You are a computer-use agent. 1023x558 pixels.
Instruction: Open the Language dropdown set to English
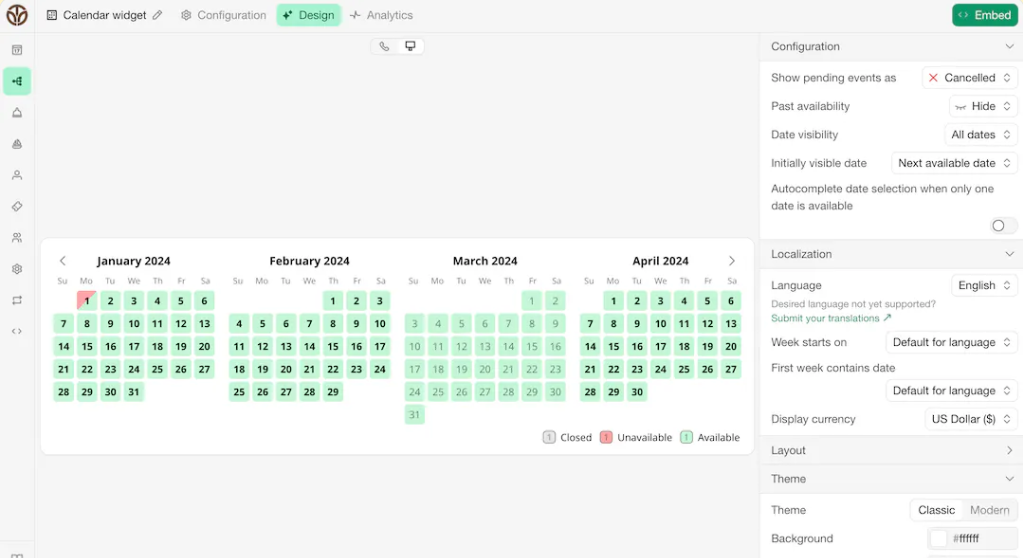(x=984, y=286)
